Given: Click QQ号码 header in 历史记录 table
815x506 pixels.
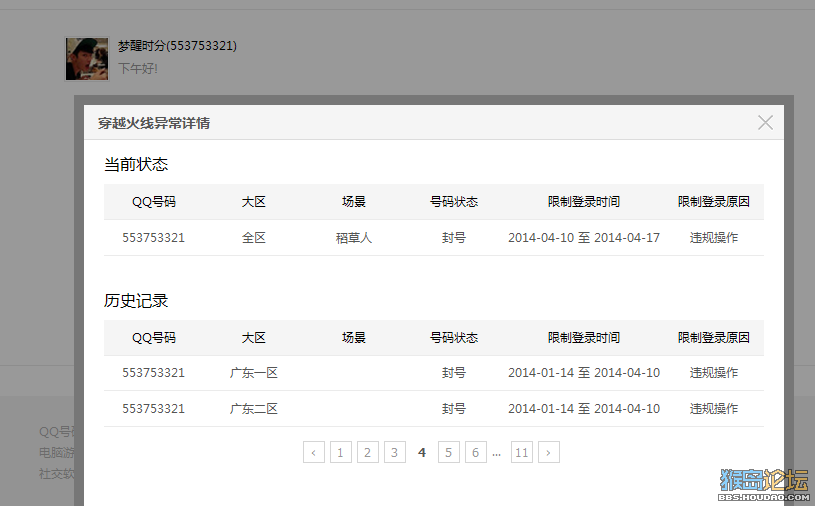Looking at the screenshot, I should click(154, 338).
